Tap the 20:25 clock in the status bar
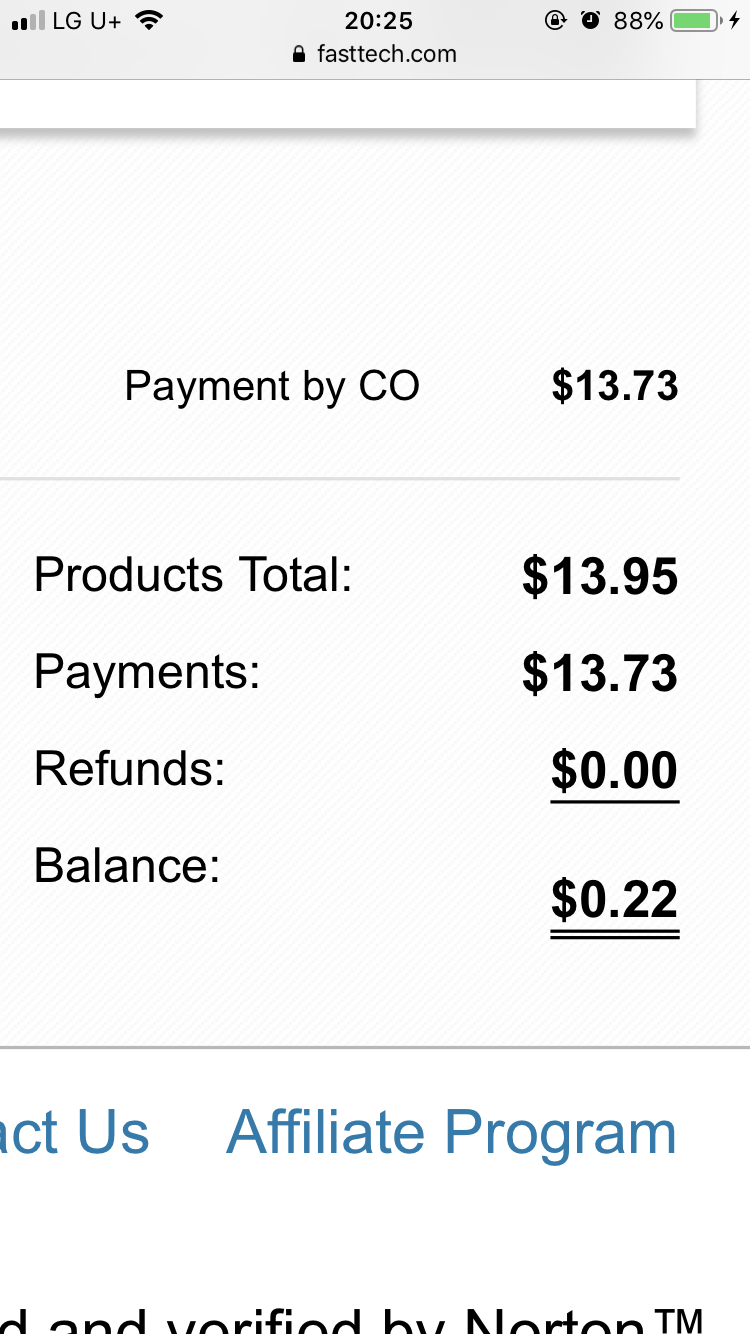The width and height of the screenshot is (750, 1334). tap(378, 21)
